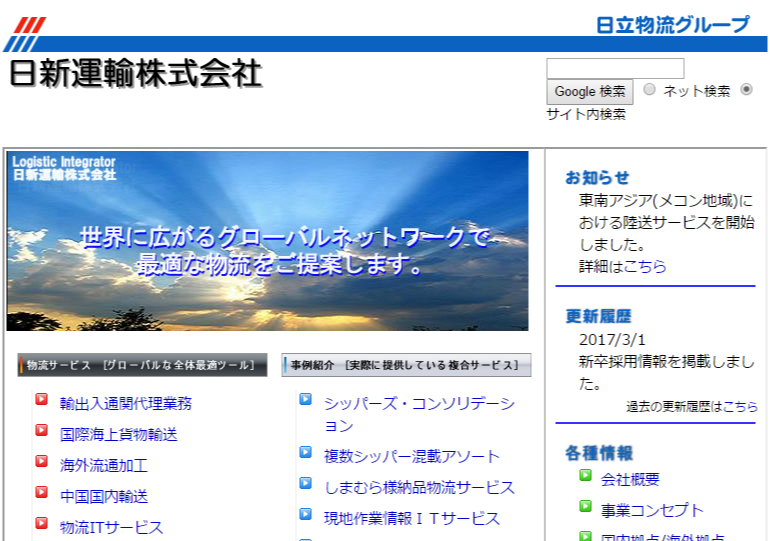Screen dimensions: 770x541
Task: Open the 事業コンセプト link
Action: point(652,510)
